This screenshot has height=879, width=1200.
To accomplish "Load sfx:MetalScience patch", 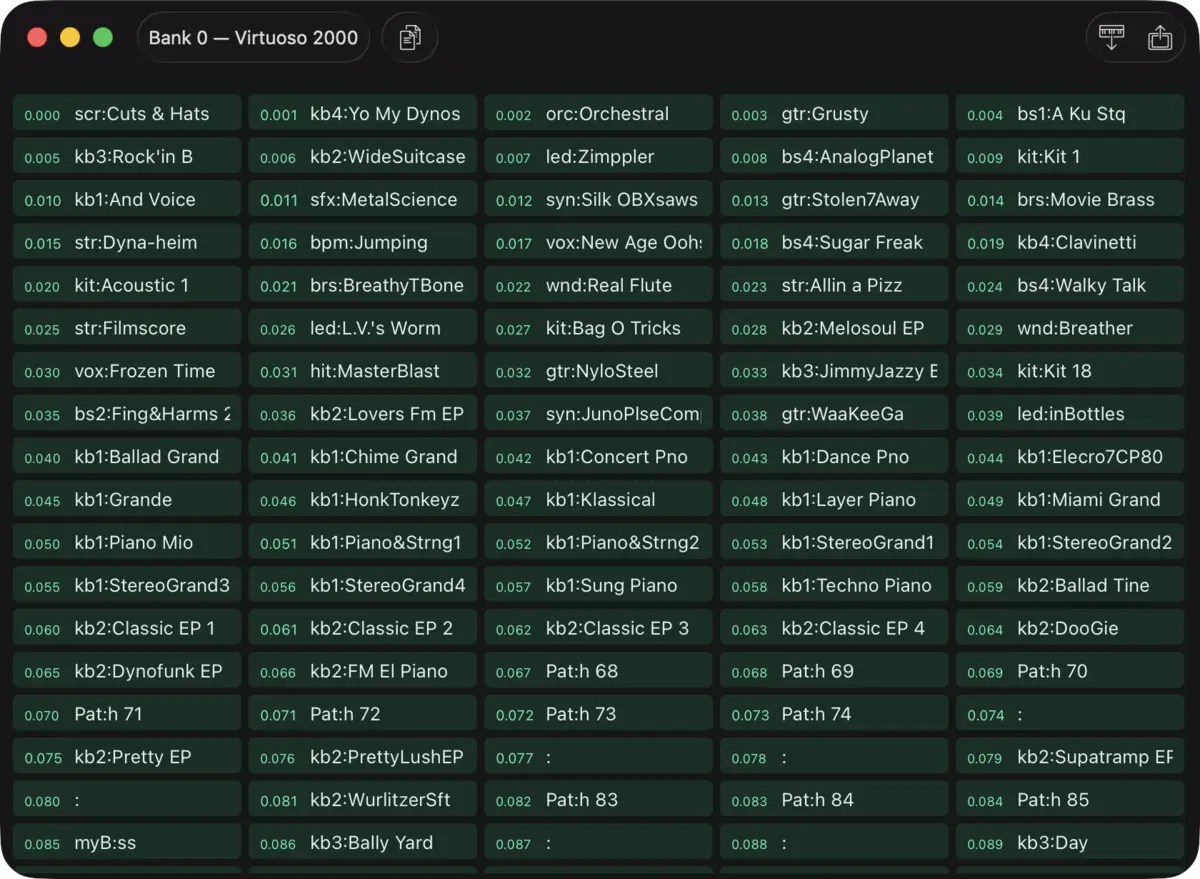I will pyautogui.click(x=363, y=199).
